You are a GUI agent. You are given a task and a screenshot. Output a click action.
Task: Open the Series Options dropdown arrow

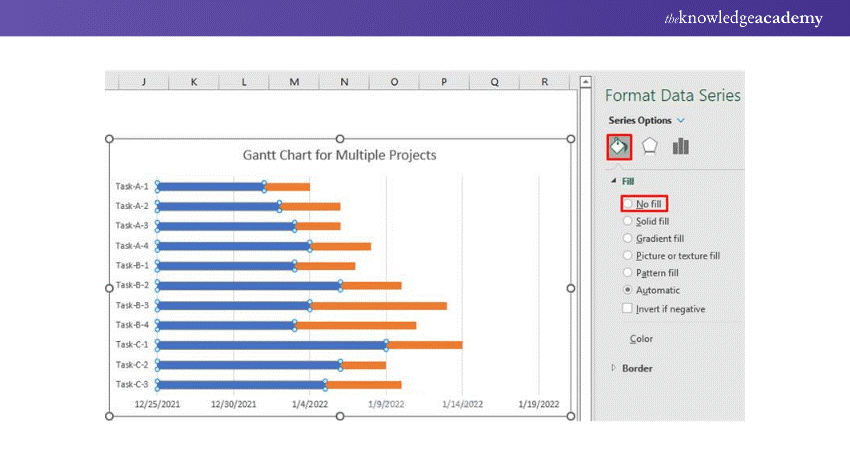coord(681,120)
